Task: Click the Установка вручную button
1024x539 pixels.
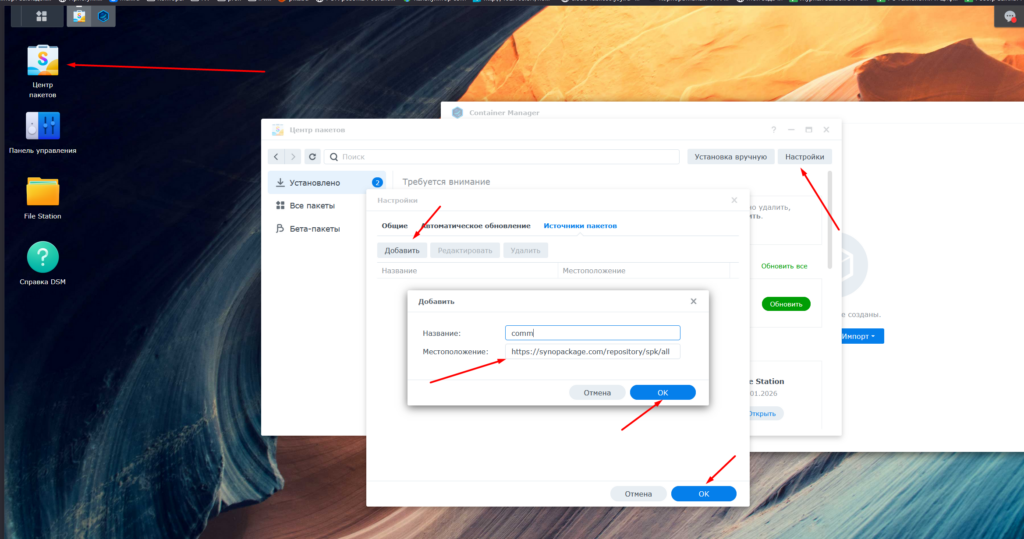Action: click(730, 157)
